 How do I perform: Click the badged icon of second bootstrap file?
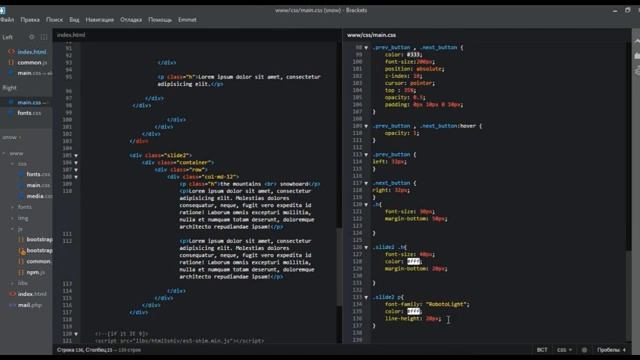tap(22, 251)
